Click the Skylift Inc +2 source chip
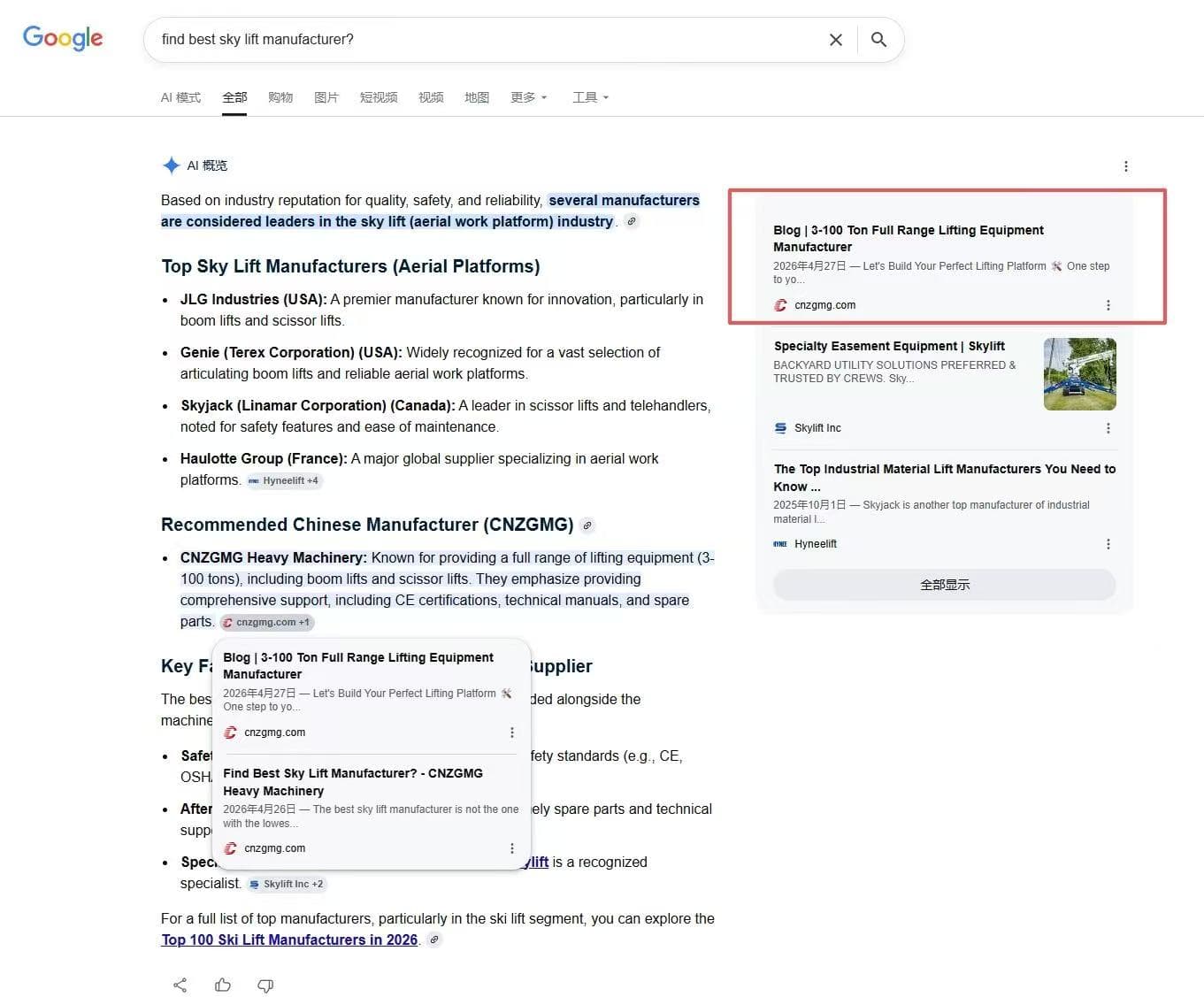This screenshot has width=1204, height=997. (x=287, y=884)
